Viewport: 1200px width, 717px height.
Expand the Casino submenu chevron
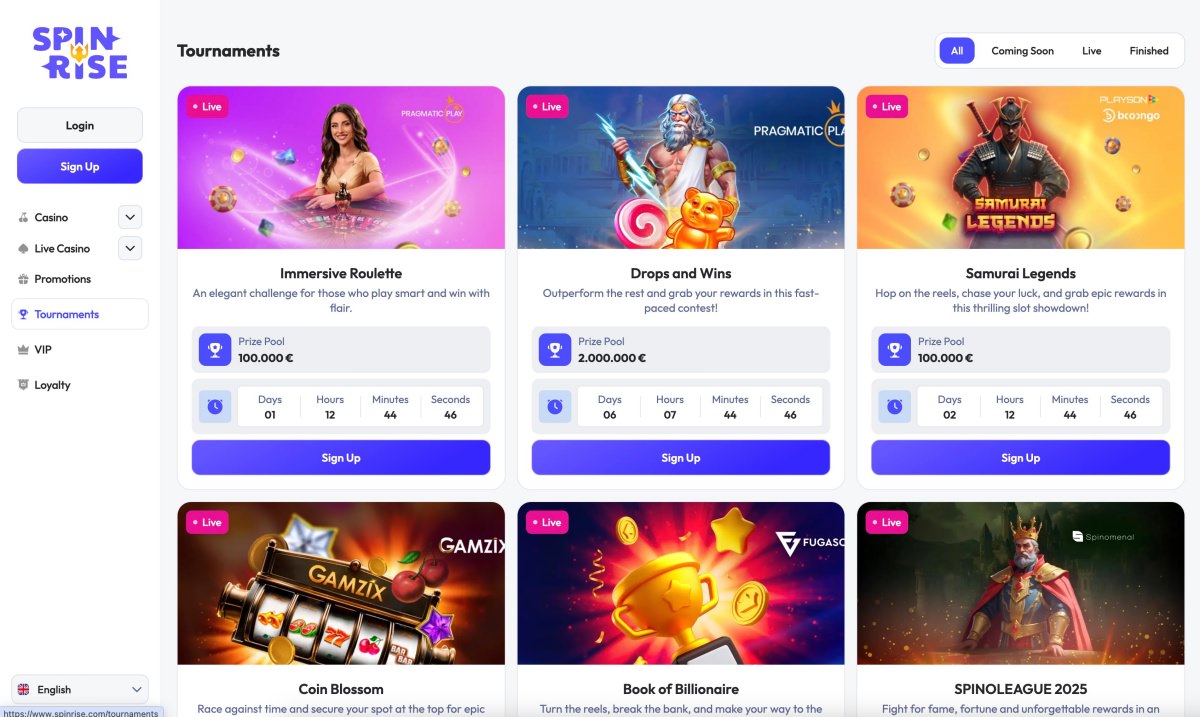130,217
